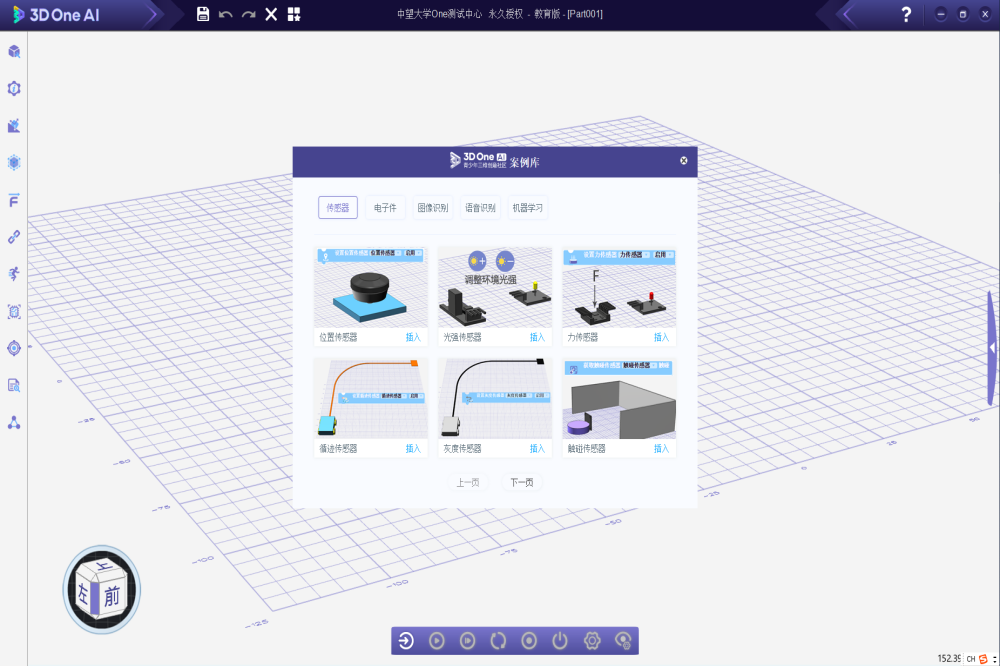Open the model library cube icon in sidebar

[14, 52]
